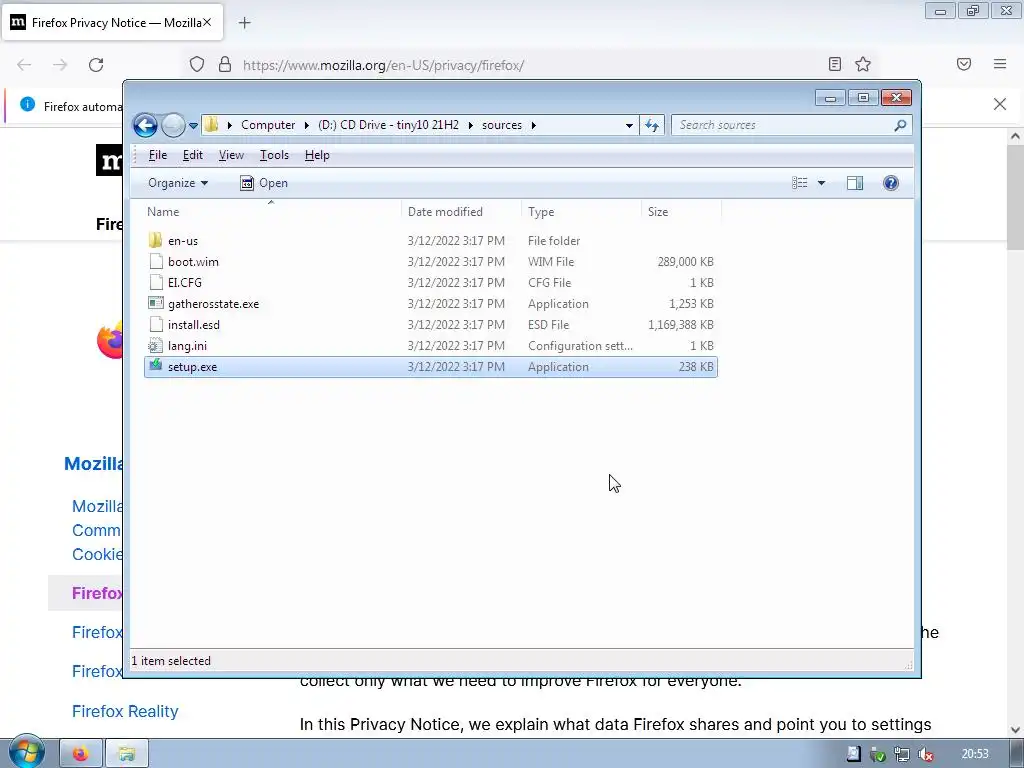Select the (D:) CD Drive breadcrumb
Viewport: 1024px width, 768px height.
tap(388, 125)
